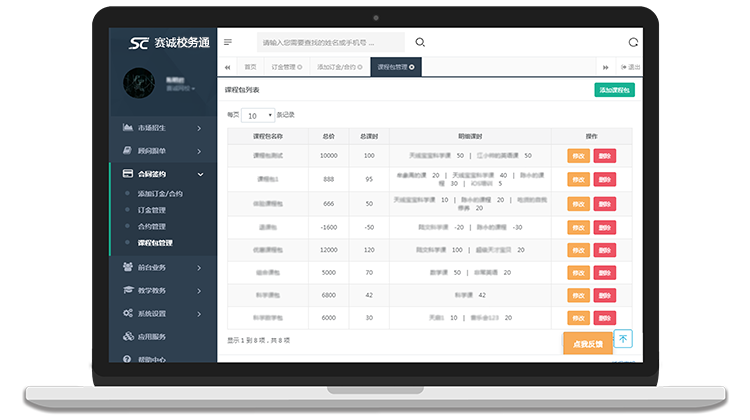The image size is (750, 420).
Task: Click the 顾问跟单 sidebar icon
Action: 127,151
